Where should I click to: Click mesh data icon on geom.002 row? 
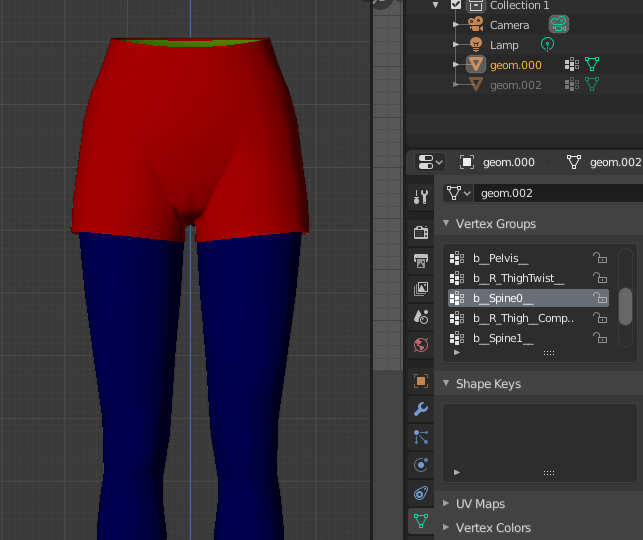592,84
